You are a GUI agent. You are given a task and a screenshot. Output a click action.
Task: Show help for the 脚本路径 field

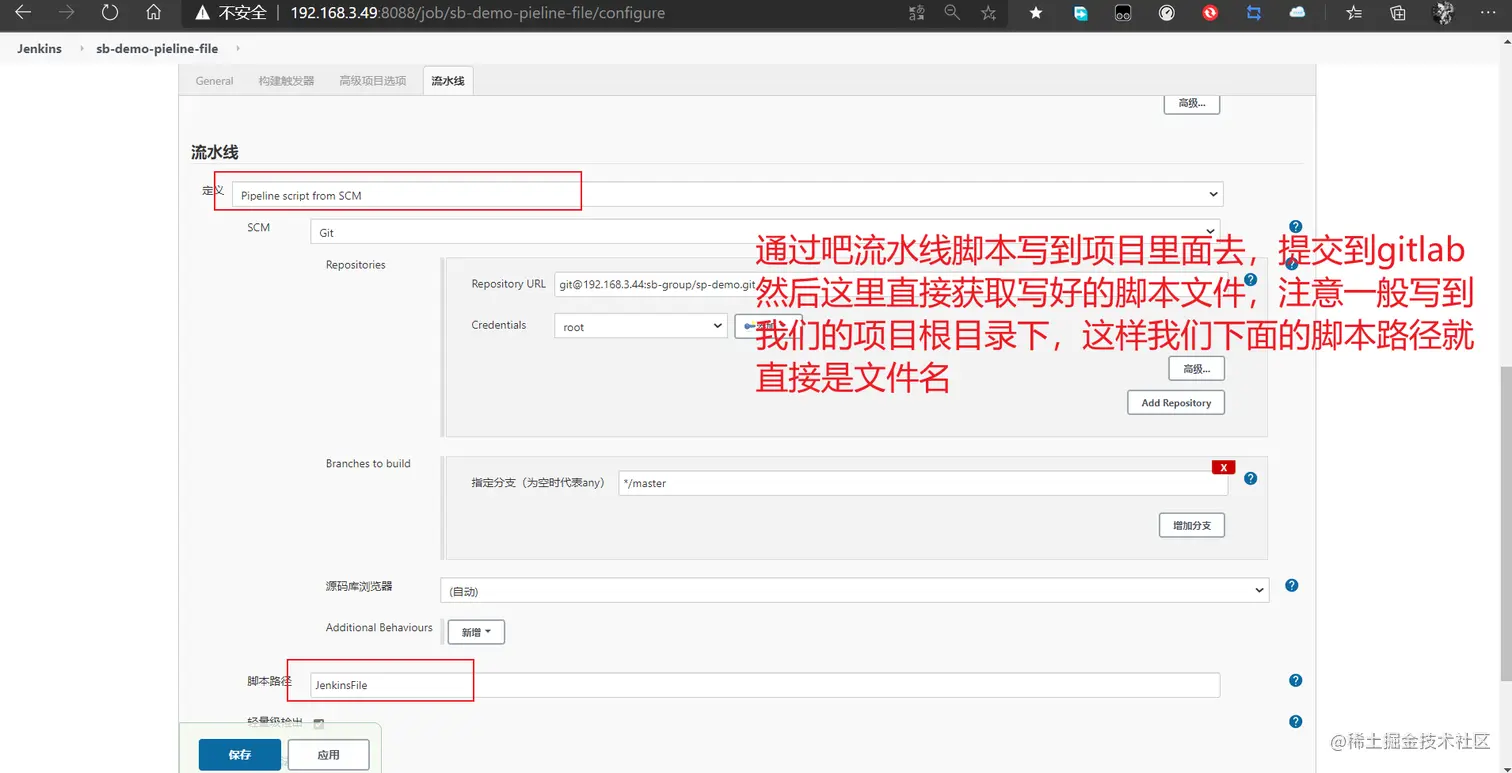tap(1295, 681)
